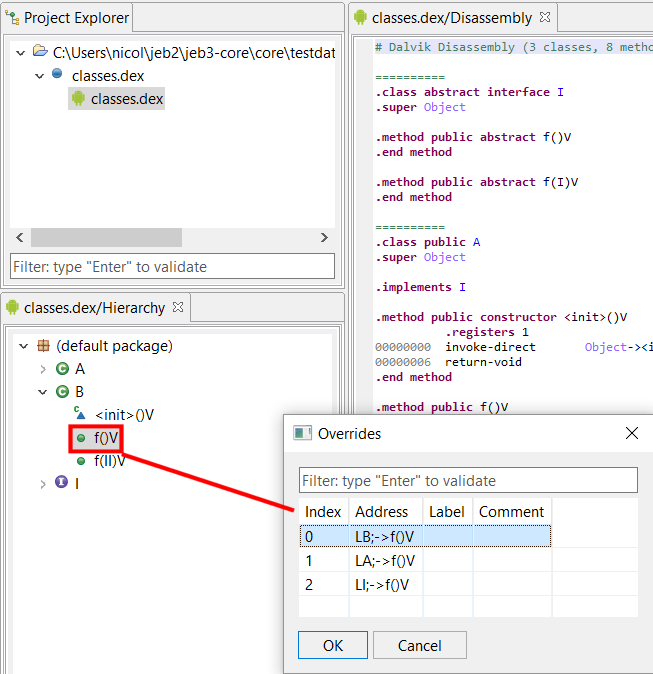Click '.class public A' line in disassembly
The image size is (653, 674).
pos(428,242)
